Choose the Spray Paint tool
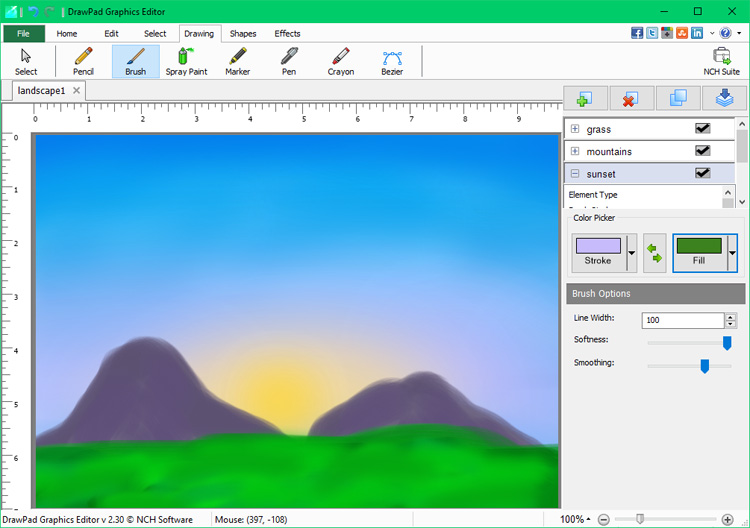Image resolution: width=750 pixels, height=528 pixels. [186, 61]
